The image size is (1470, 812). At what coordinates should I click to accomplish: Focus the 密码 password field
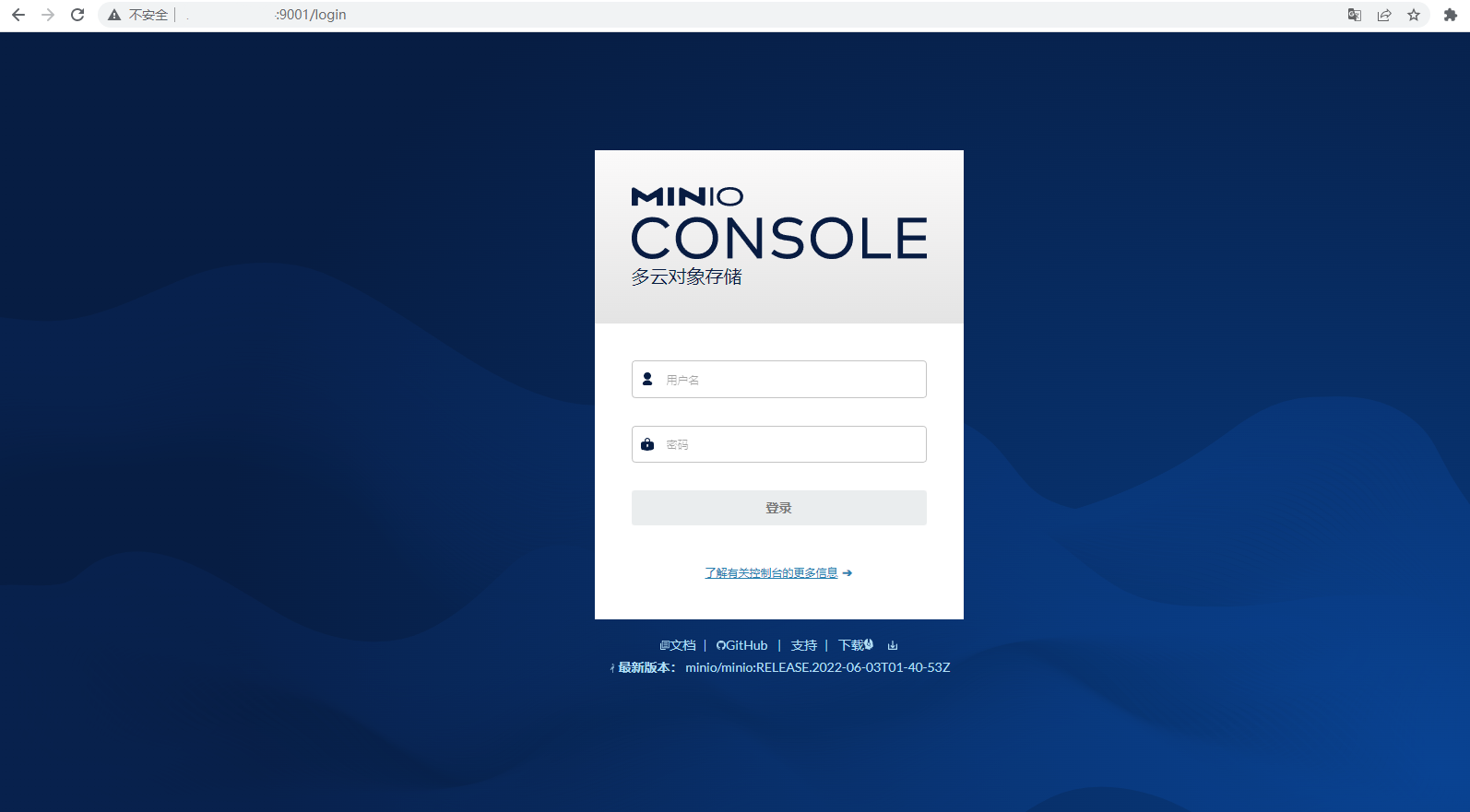779,444
